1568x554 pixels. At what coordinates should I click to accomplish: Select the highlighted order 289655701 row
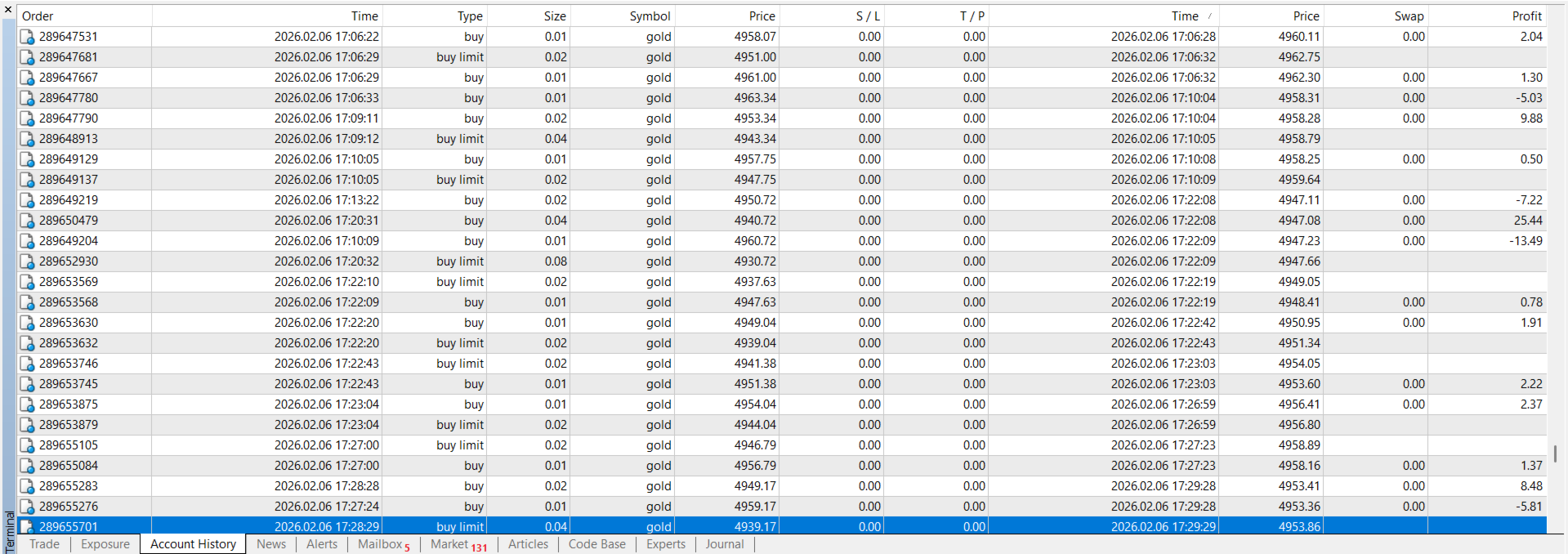[782, 527]
